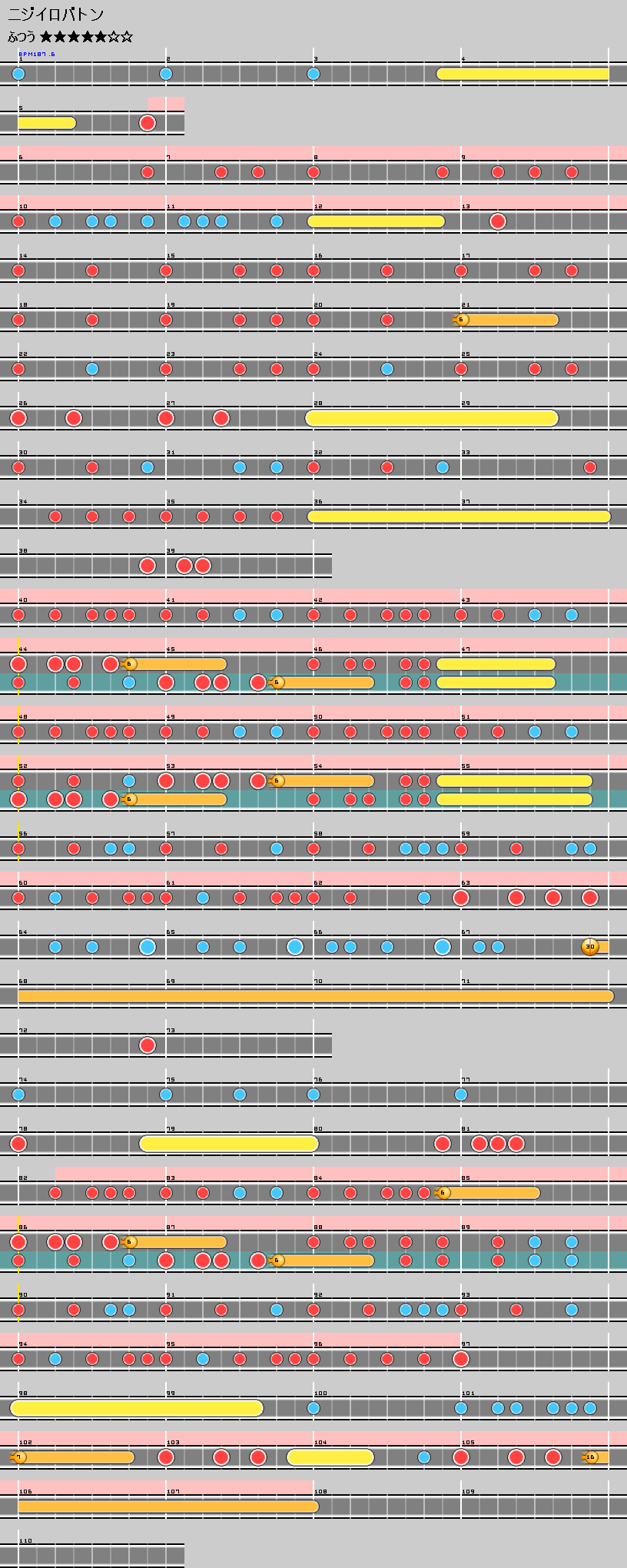Screen dimensions: 627x1568
Task: Click the yellow drumroll in measure 4
Action: pos(522,74)
